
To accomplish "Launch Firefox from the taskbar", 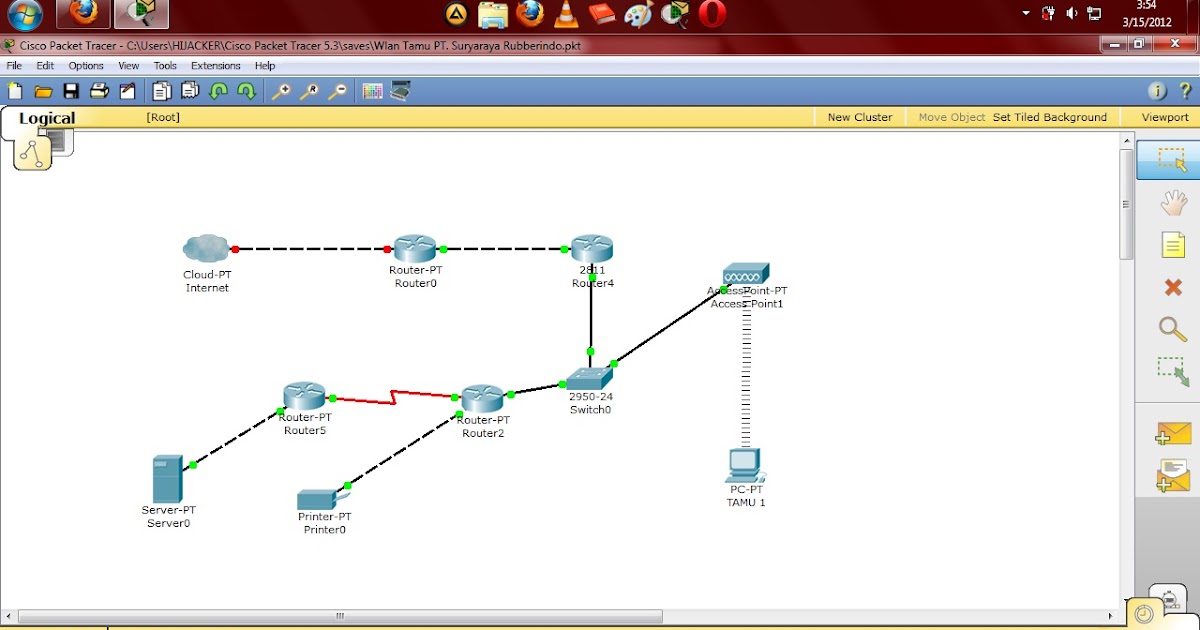I will point(83,14).
